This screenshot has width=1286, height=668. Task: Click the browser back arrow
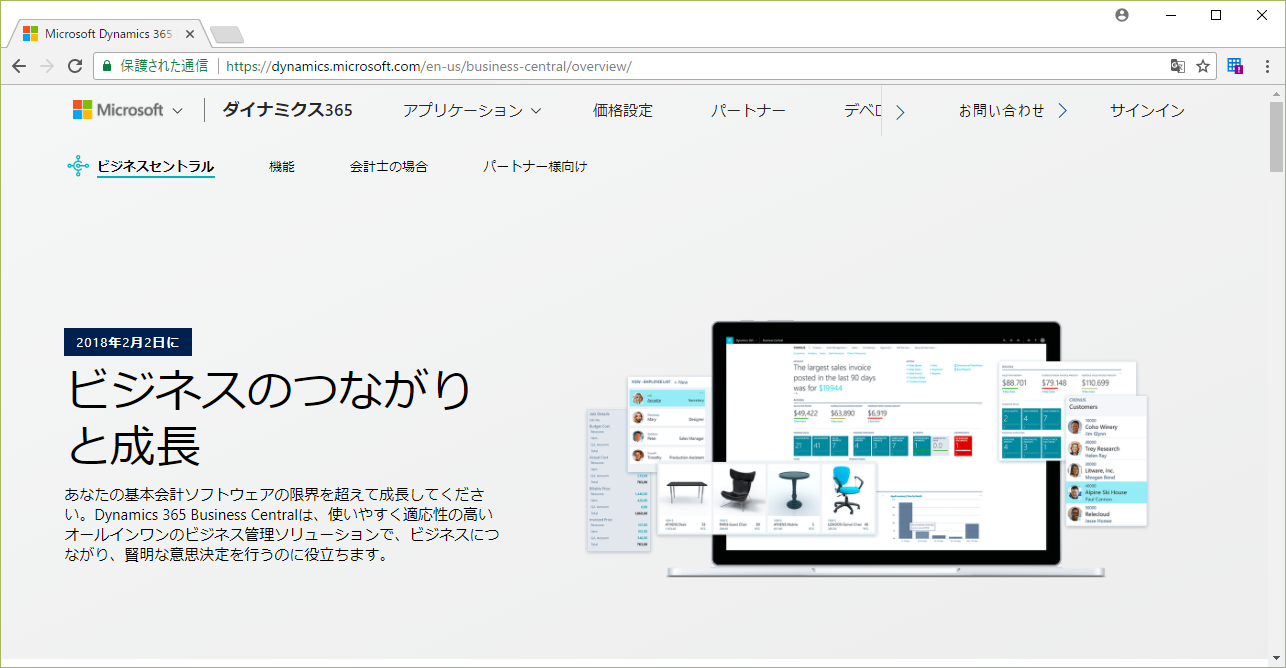19,66
